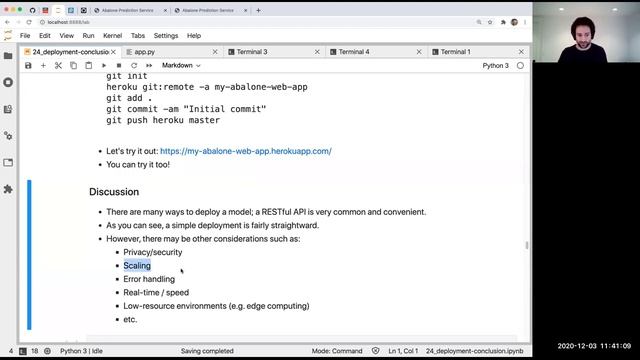Expand the Markdown cell type dropdown
This screenshot has width=640, height=360.
click(181, 65)
